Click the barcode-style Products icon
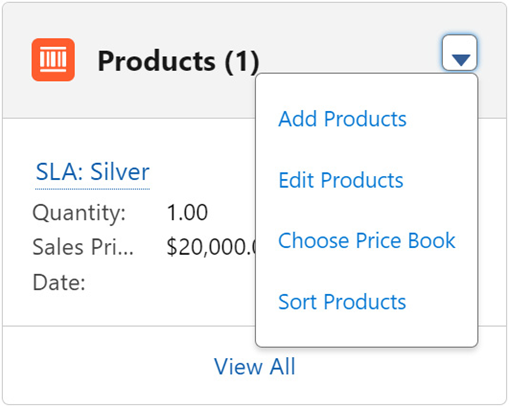 click(x=53, y=60)
